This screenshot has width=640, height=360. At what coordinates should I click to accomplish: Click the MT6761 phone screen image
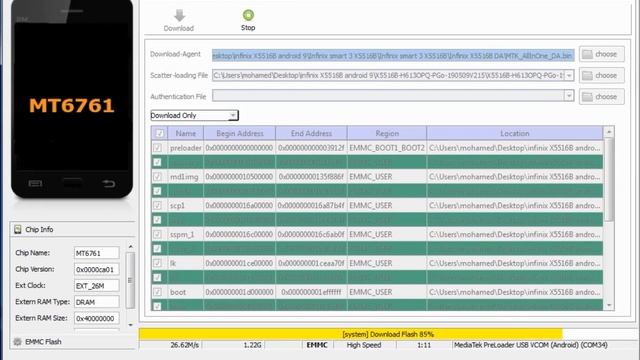click(x=72, y=96)
